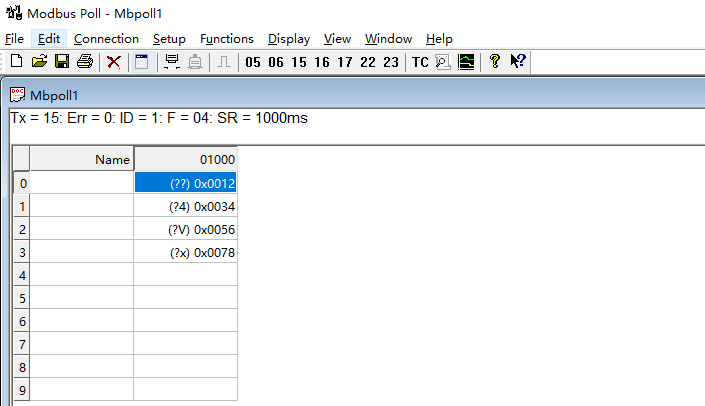Click row header number 9
The image size is (705, 406).
point(22,390)
